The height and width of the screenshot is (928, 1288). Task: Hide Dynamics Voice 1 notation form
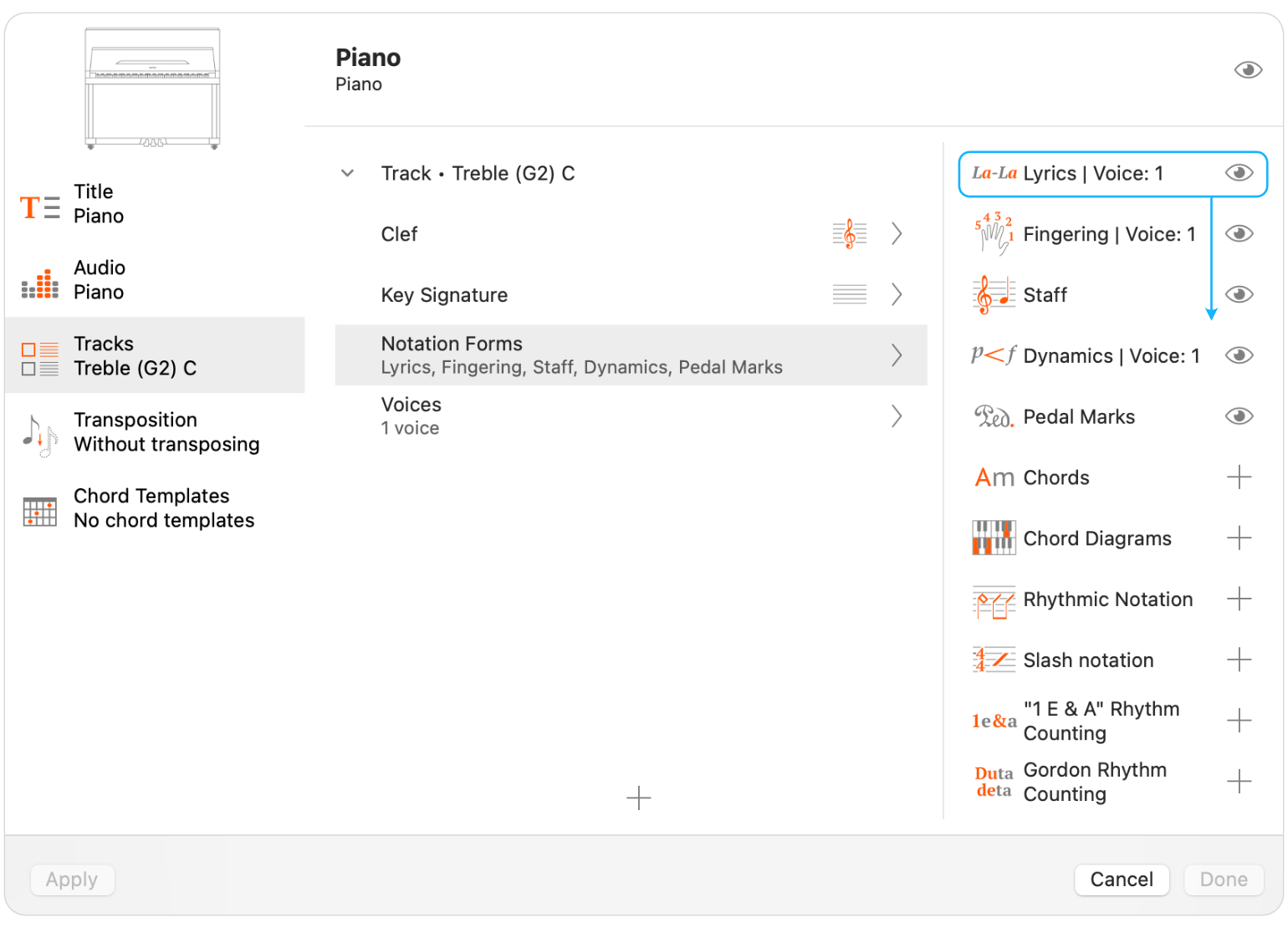[x=1239, y=355]
